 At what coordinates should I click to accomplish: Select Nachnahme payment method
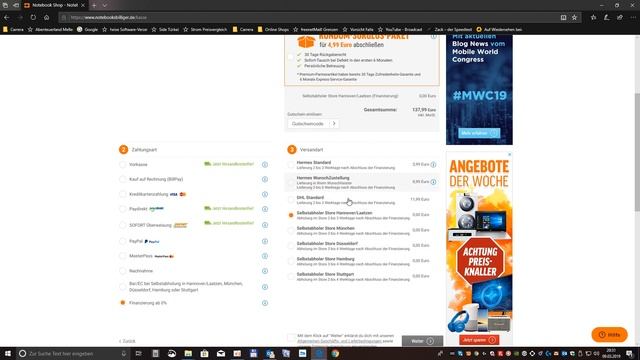pos(122,271)
